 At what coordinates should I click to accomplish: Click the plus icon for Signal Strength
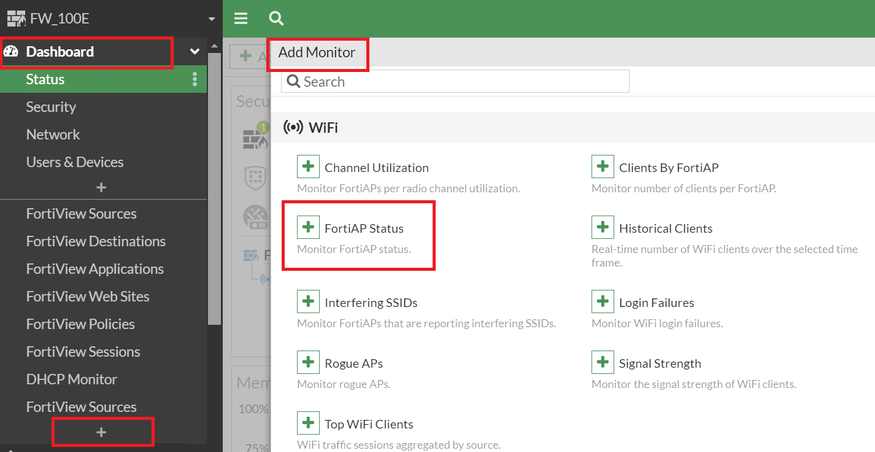point(602,363)
